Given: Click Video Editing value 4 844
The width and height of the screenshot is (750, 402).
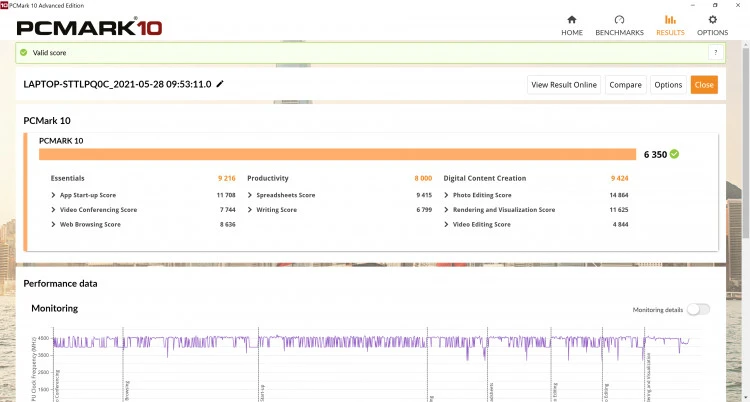Looking at the screenshot, I should [x=620, y=224].
